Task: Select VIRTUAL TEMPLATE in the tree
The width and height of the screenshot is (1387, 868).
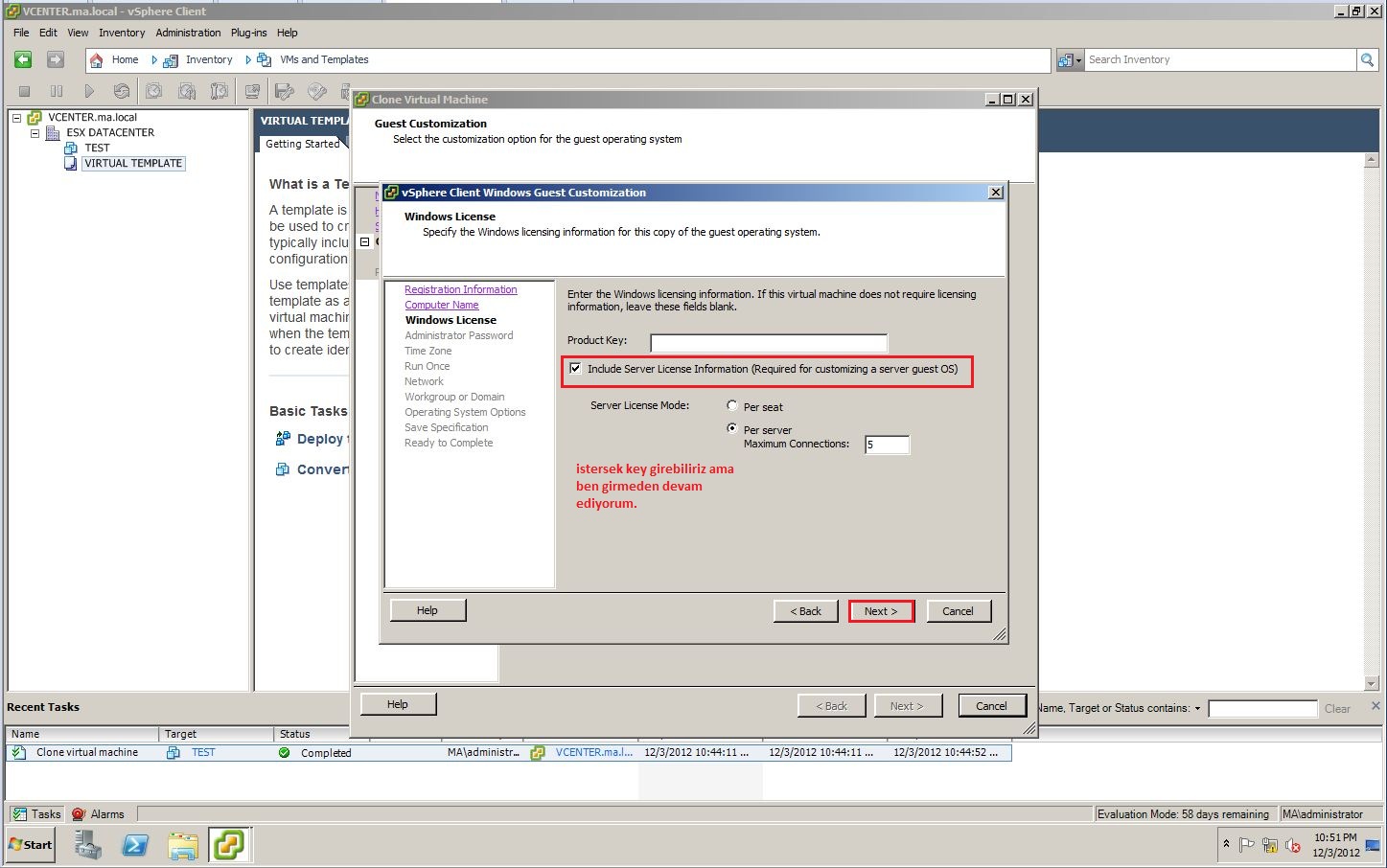Action: coord(133,163)
